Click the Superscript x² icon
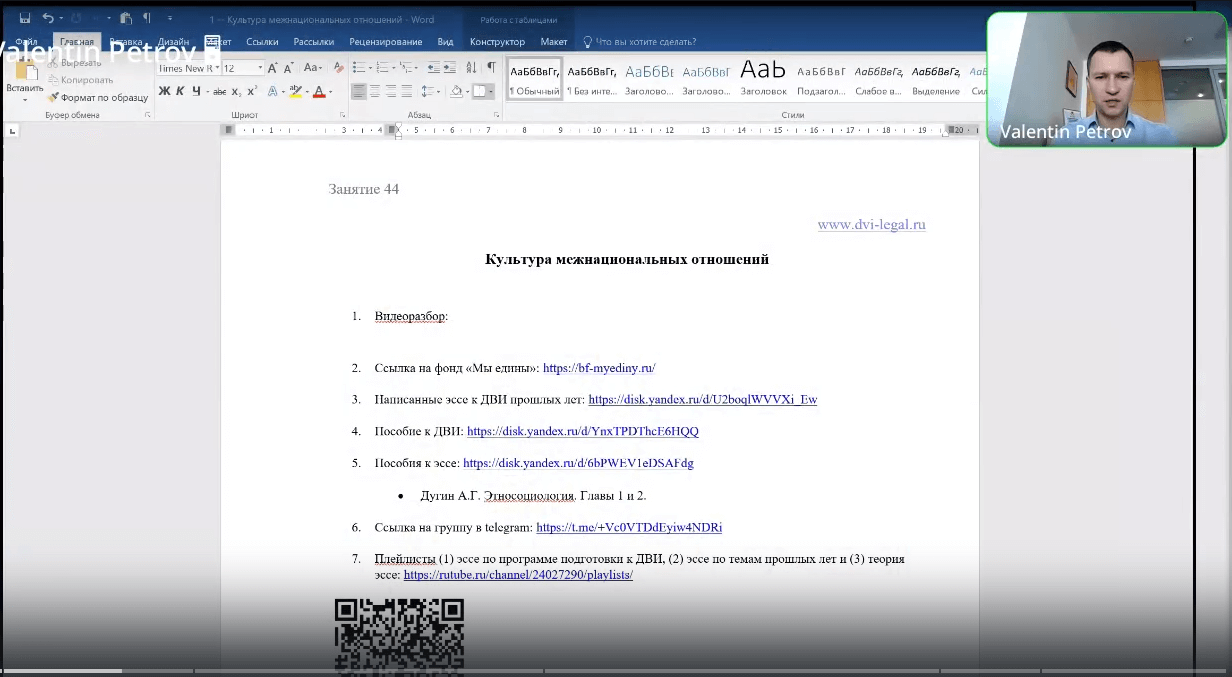The height and width of the screenshot is (677, 1232). tap(252, 91)
